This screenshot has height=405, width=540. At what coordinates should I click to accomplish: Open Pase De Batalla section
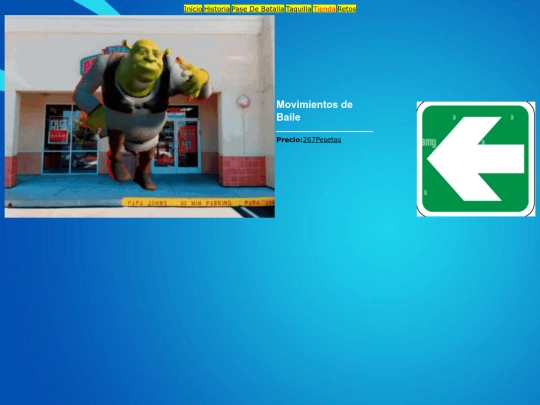(x=258, y=9)
